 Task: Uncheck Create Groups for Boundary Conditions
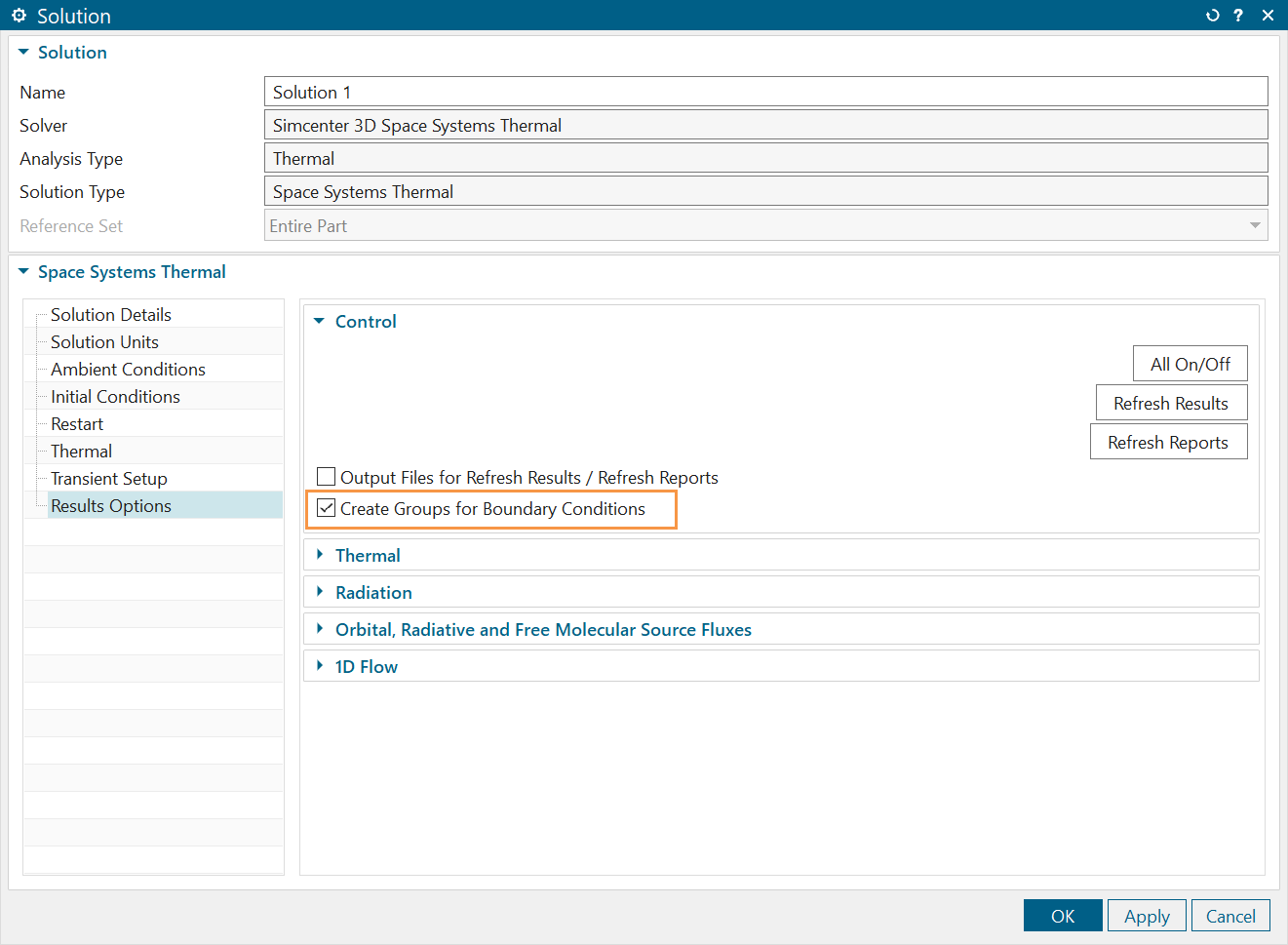coord(327,508)
